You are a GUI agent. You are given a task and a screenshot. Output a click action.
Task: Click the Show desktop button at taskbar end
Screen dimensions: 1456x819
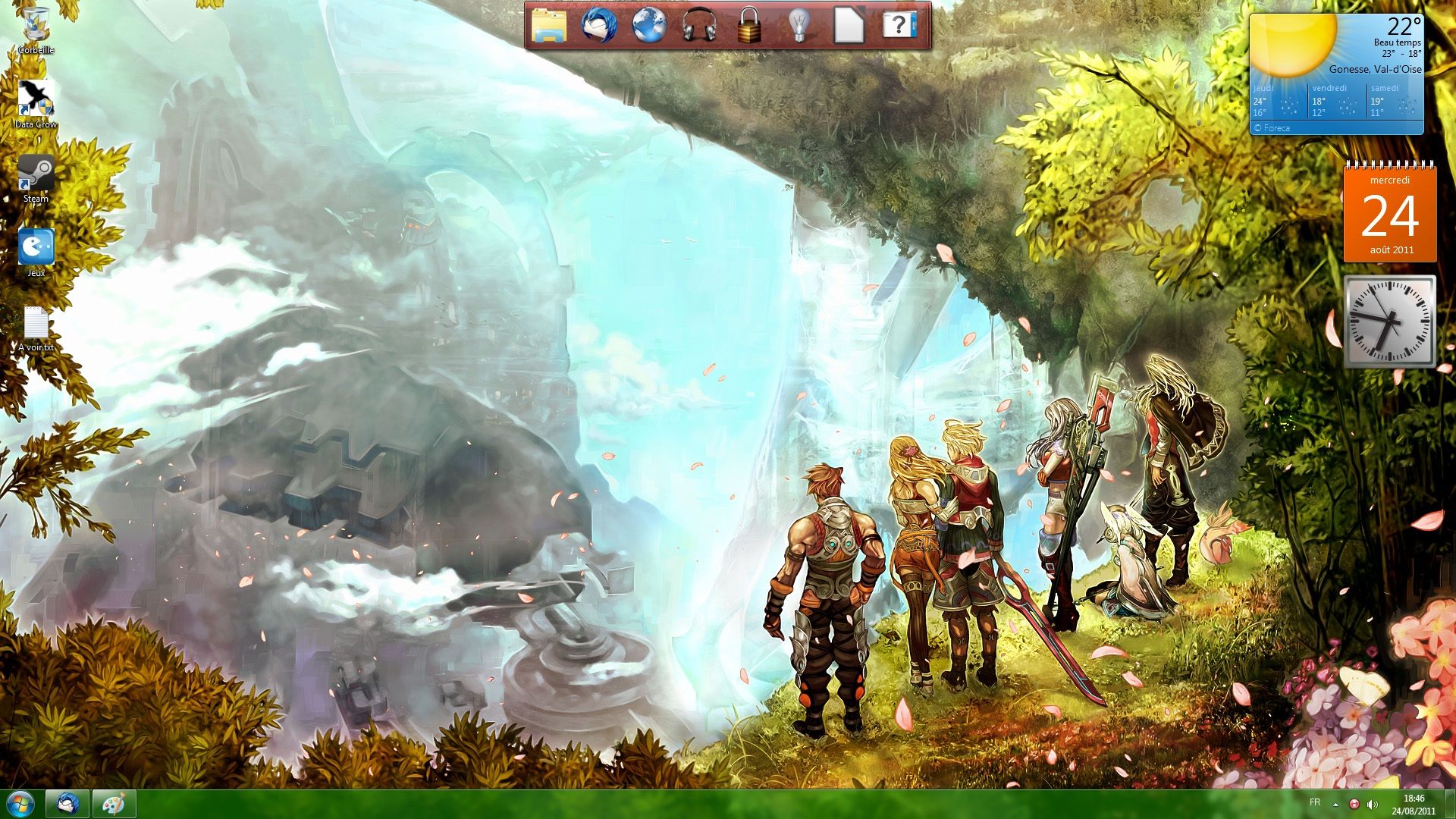[1450, 804]
